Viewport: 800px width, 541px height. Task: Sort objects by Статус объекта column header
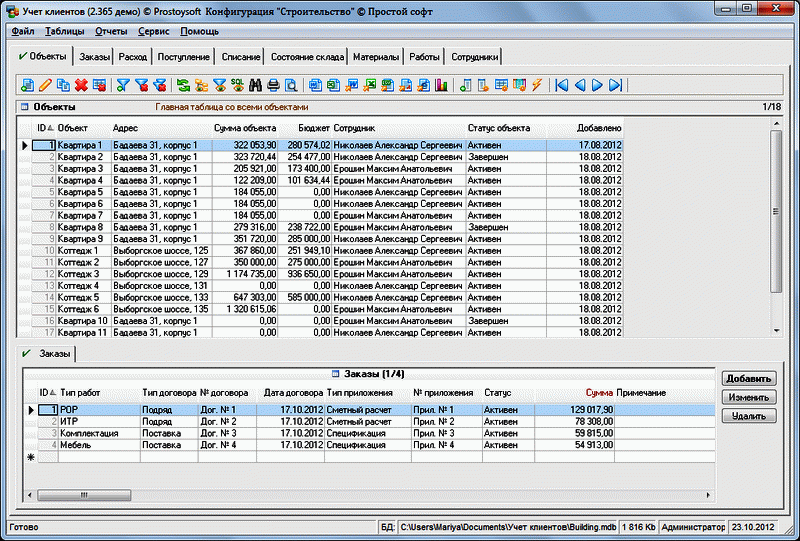pyautogui.click(x=499, y=128)
